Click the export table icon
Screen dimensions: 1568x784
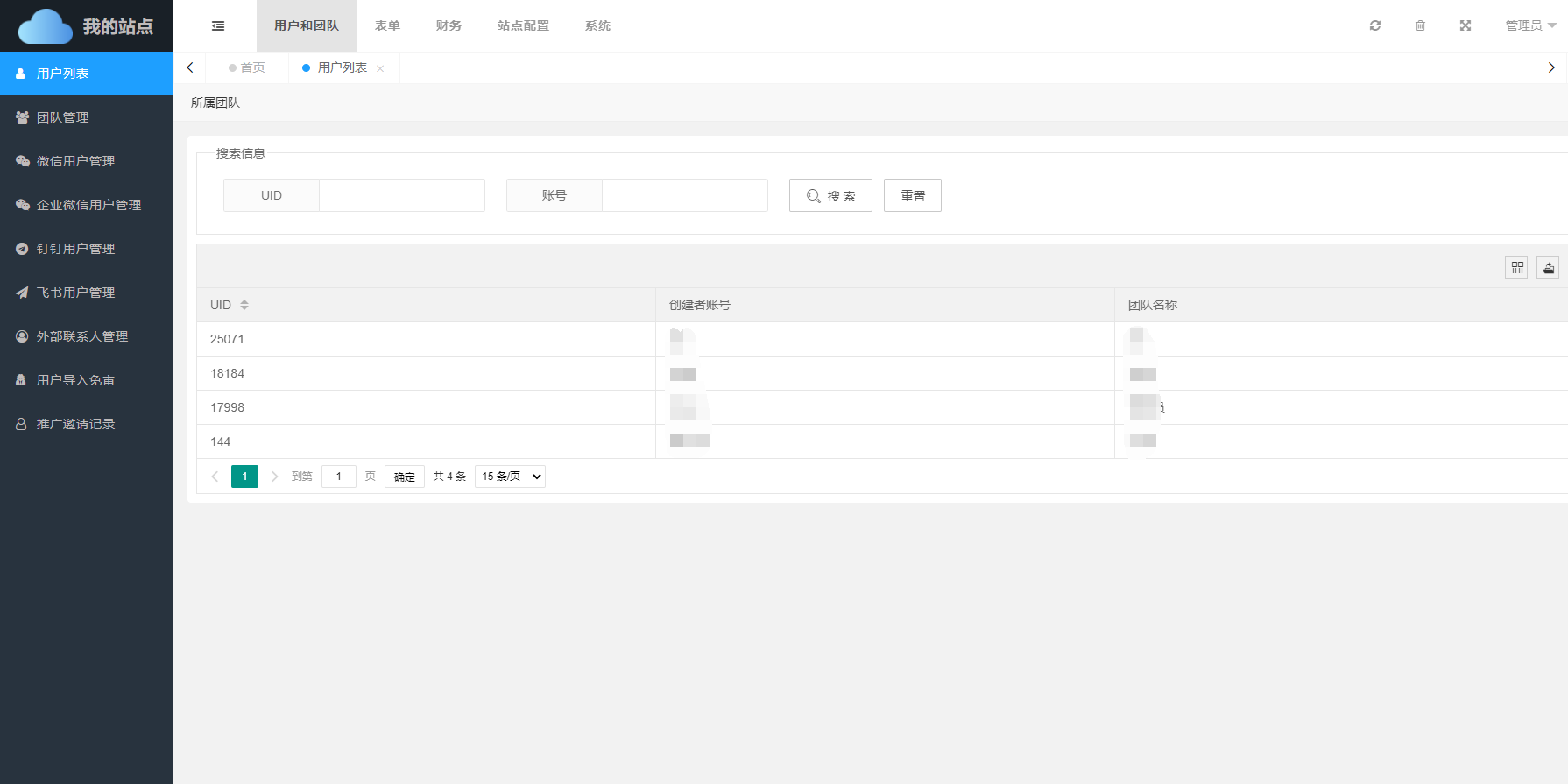point(1548,267)
